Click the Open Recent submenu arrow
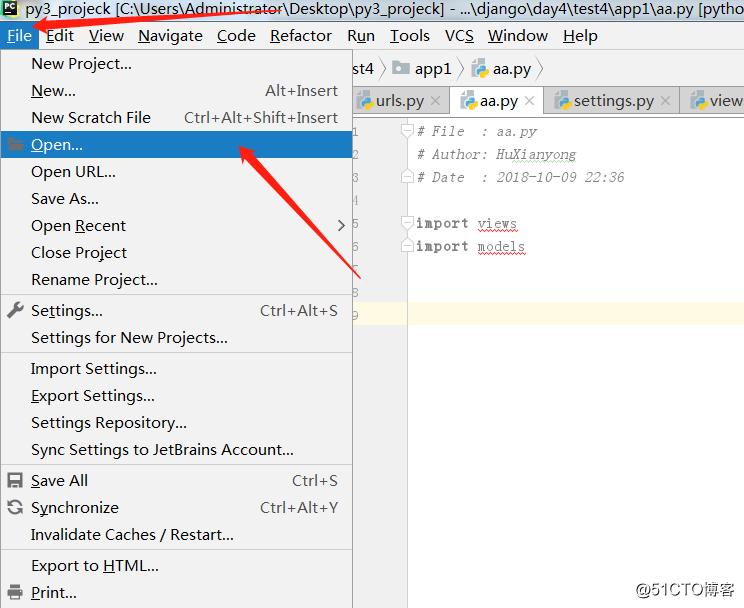 (341, 226)
